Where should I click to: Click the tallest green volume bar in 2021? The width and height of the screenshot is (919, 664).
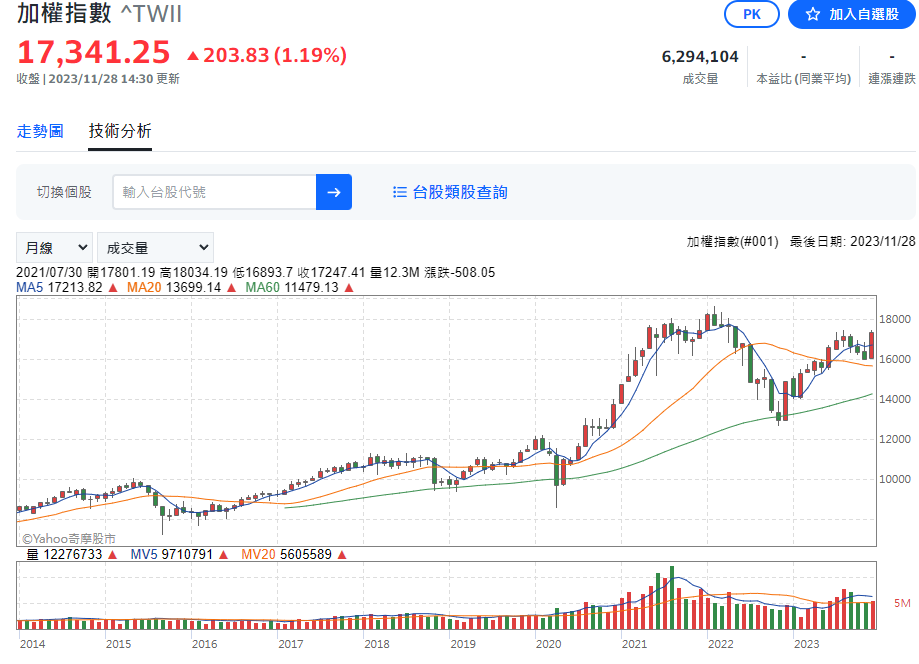point(672,597)
